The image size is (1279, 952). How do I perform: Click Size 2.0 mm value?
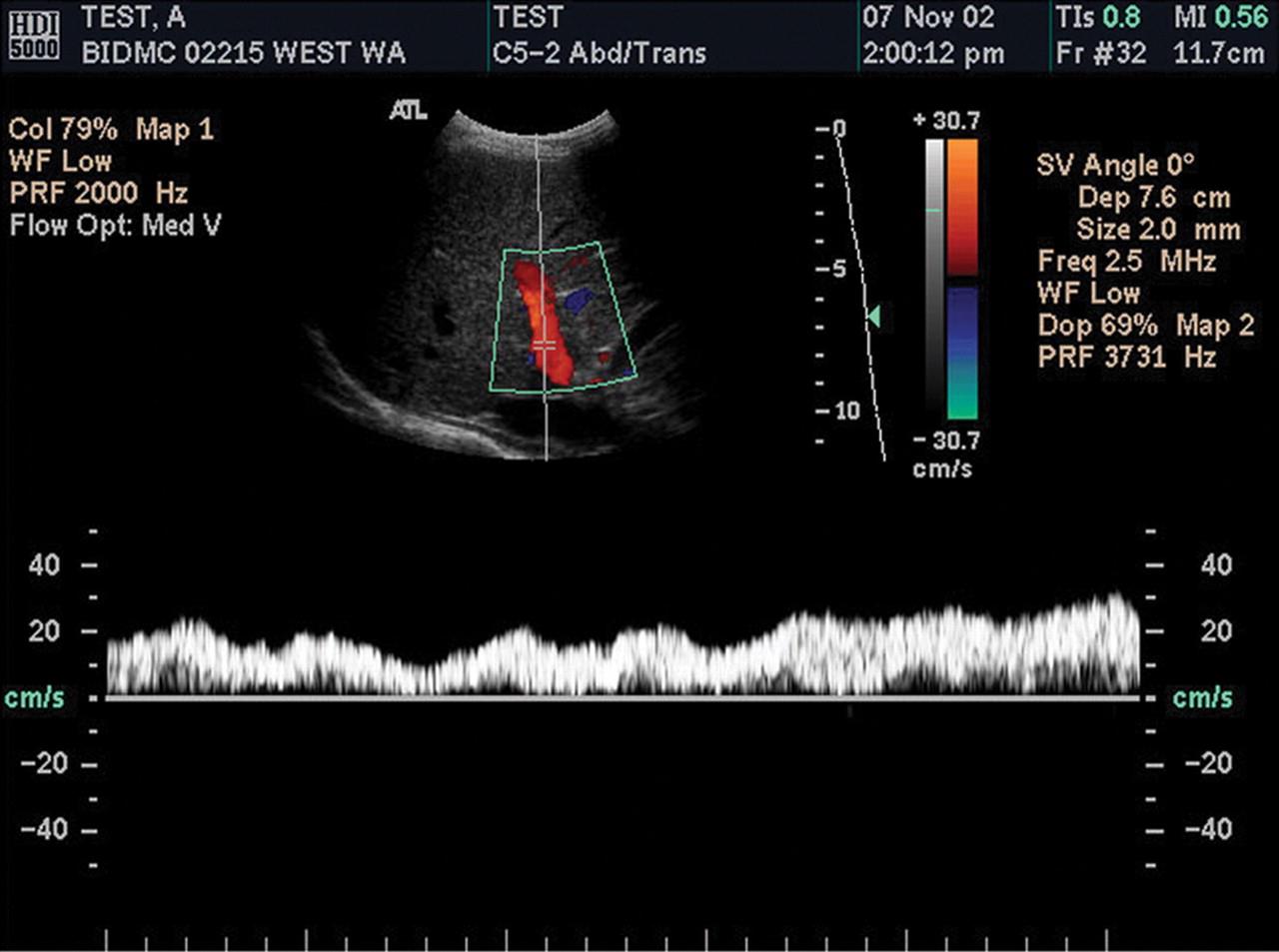pyautogui.click(x=1158, y=230)
